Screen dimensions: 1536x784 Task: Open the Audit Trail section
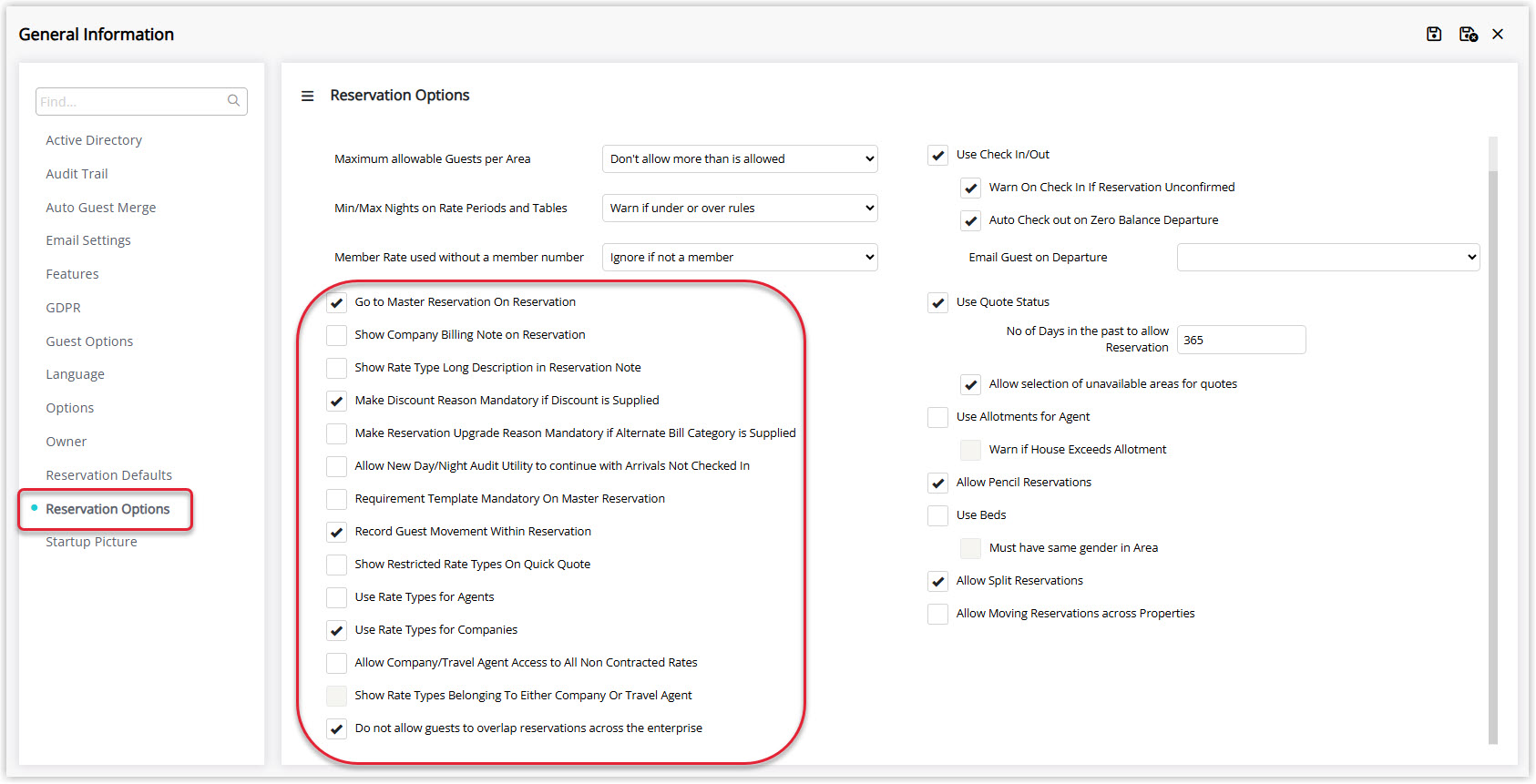[77, 174]
